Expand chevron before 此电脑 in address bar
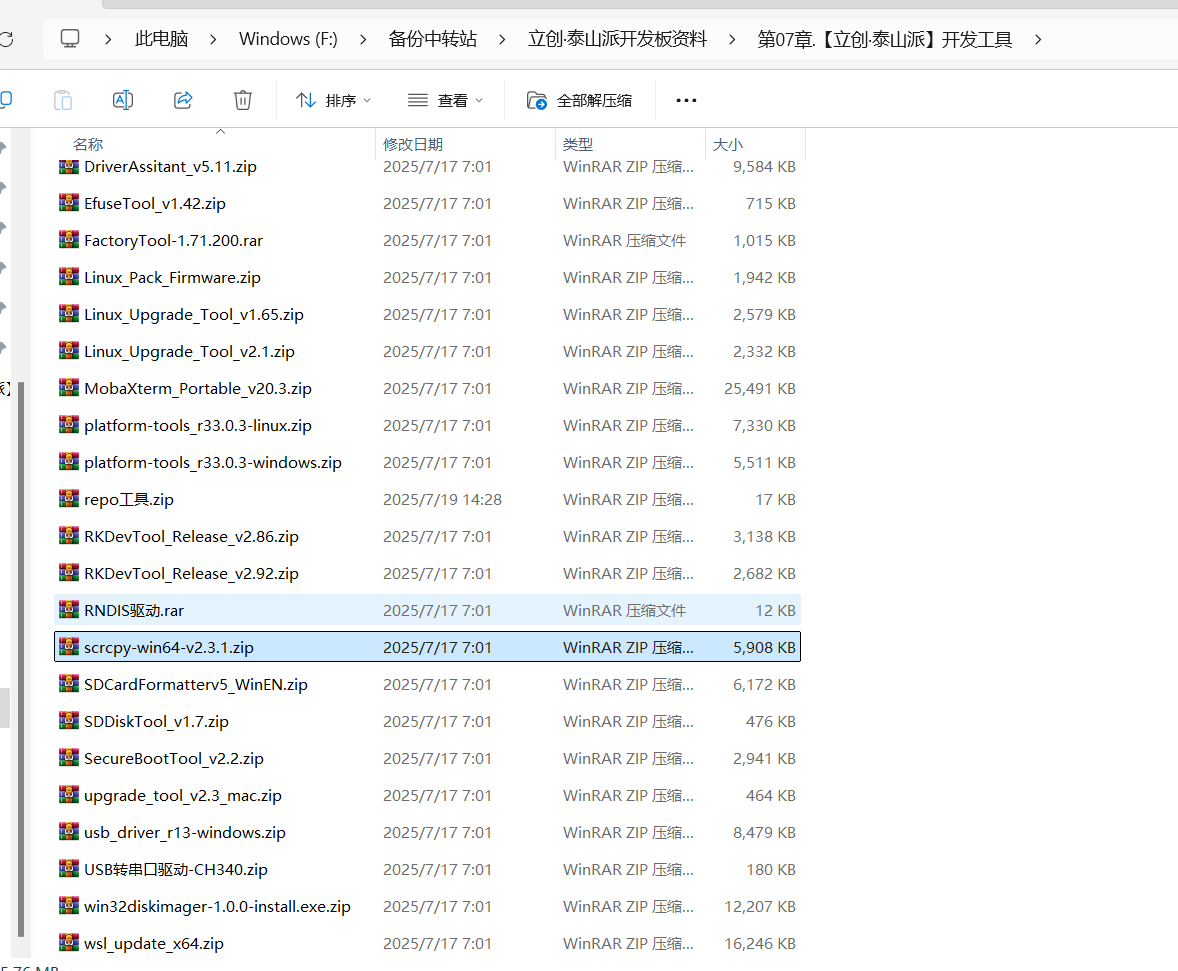Viewport: 1178px width, 971px height. coord(108,39)
